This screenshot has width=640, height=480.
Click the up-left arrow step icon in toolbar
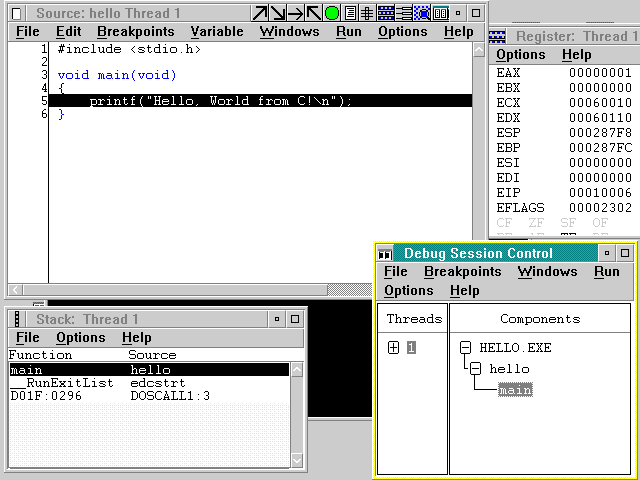(x=314, y=13)
